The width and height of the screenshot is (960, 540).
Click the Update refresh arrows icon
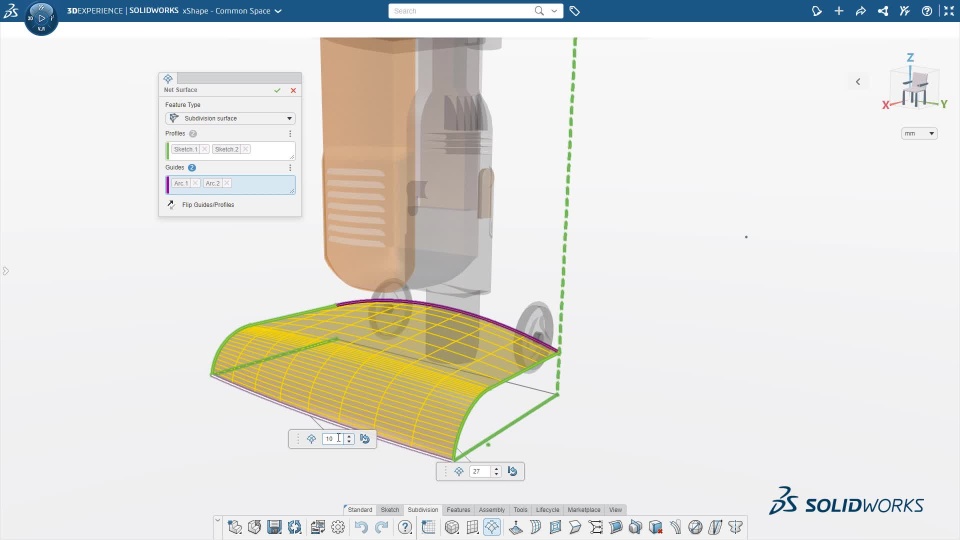[294, 527]
